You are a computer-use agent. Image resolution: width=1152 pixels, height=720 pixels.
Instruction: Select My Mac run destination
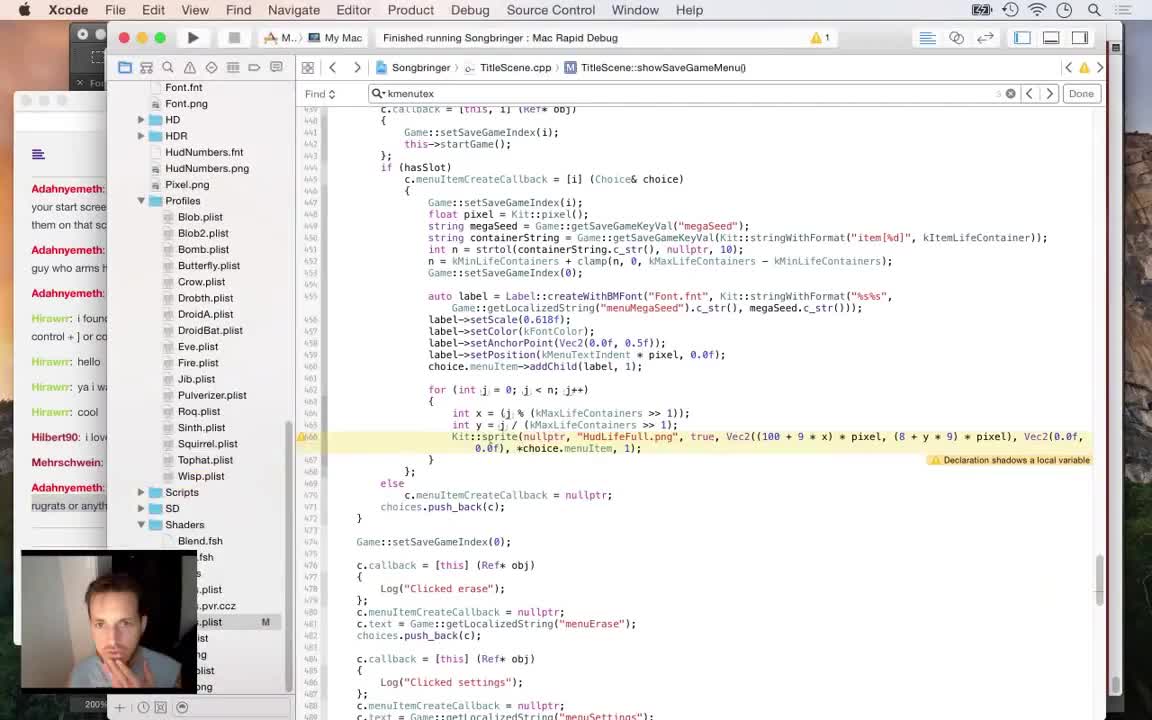[336, 38]
